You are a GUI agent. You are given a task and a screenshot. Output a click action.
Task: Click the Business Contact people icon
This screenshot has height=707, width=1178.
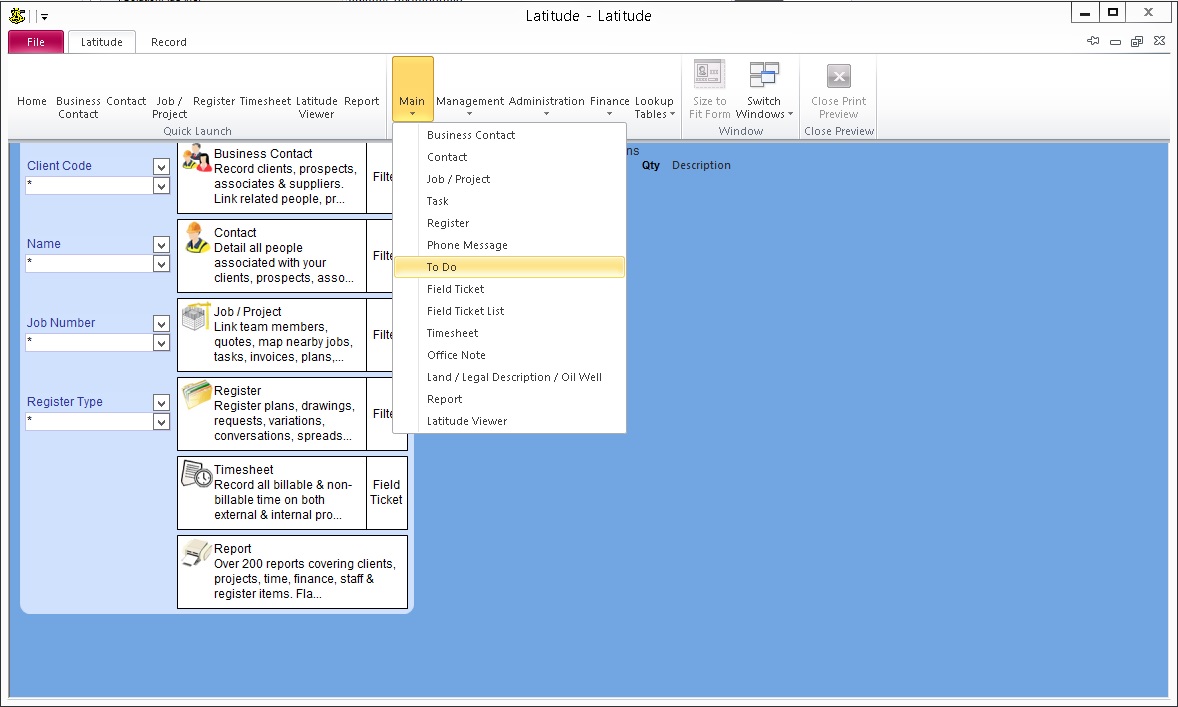coord(197,158)
